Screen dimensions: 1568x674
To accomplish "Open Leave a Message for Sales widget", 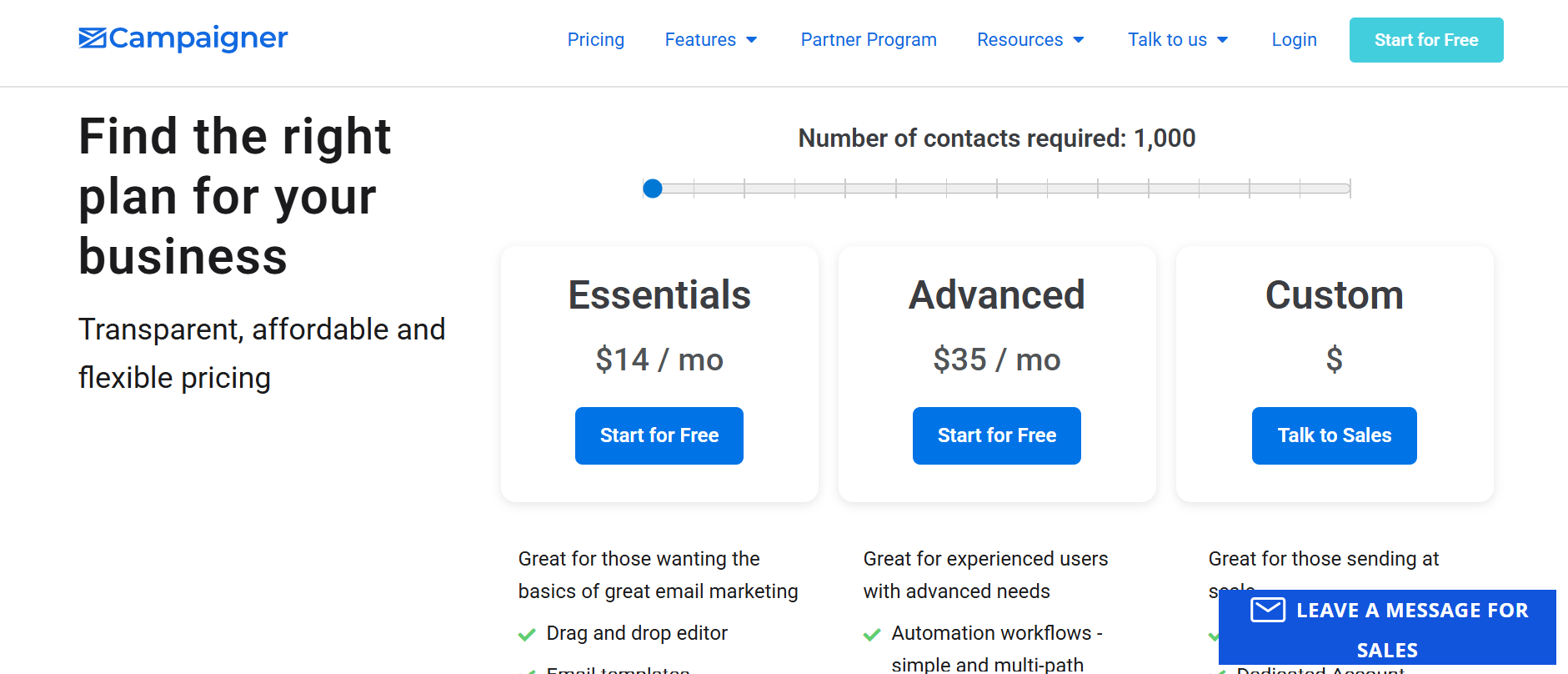I will (x=1387, y=627).
